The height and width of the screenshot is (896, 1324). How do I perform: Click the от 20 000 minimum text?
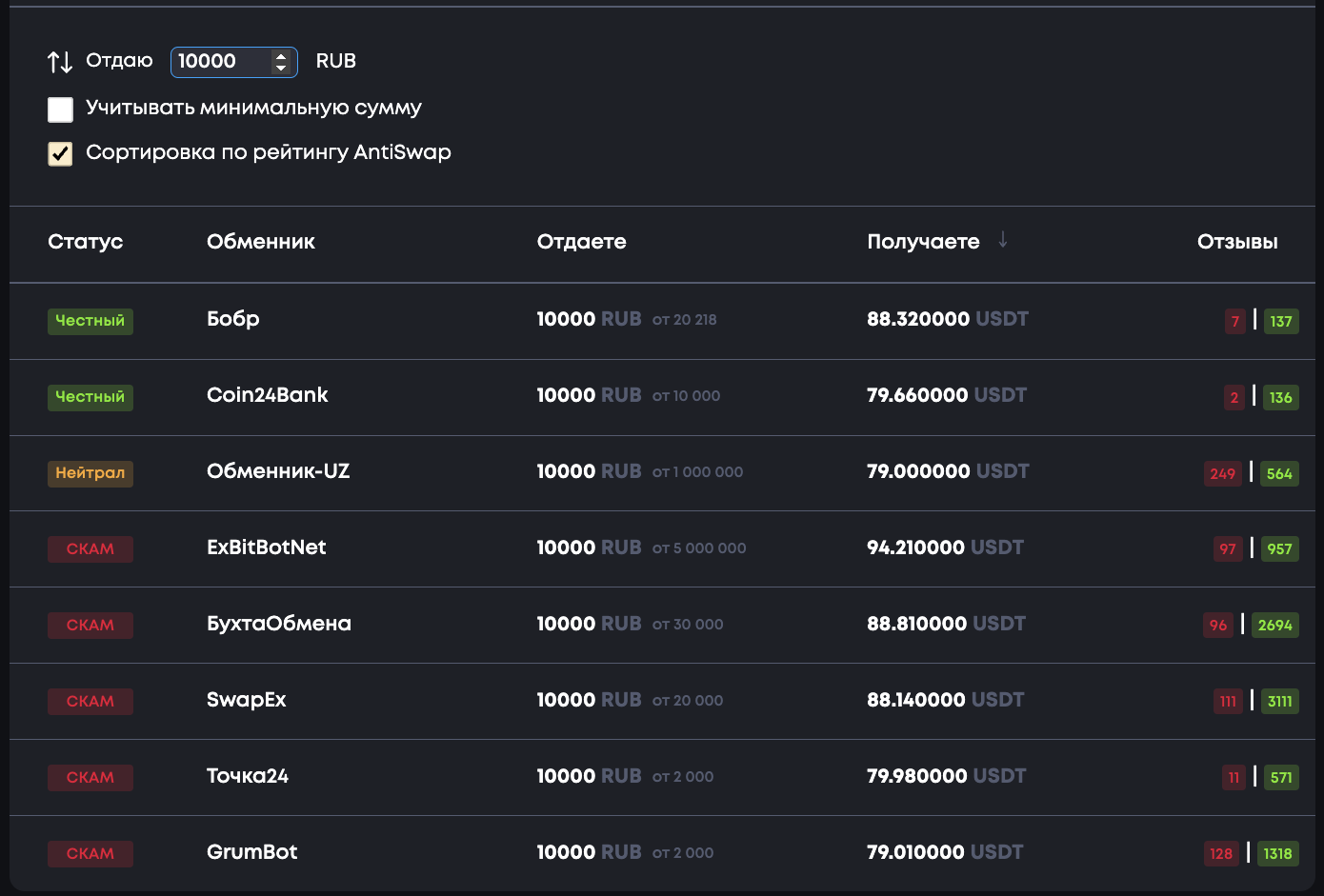coord(688,701)
